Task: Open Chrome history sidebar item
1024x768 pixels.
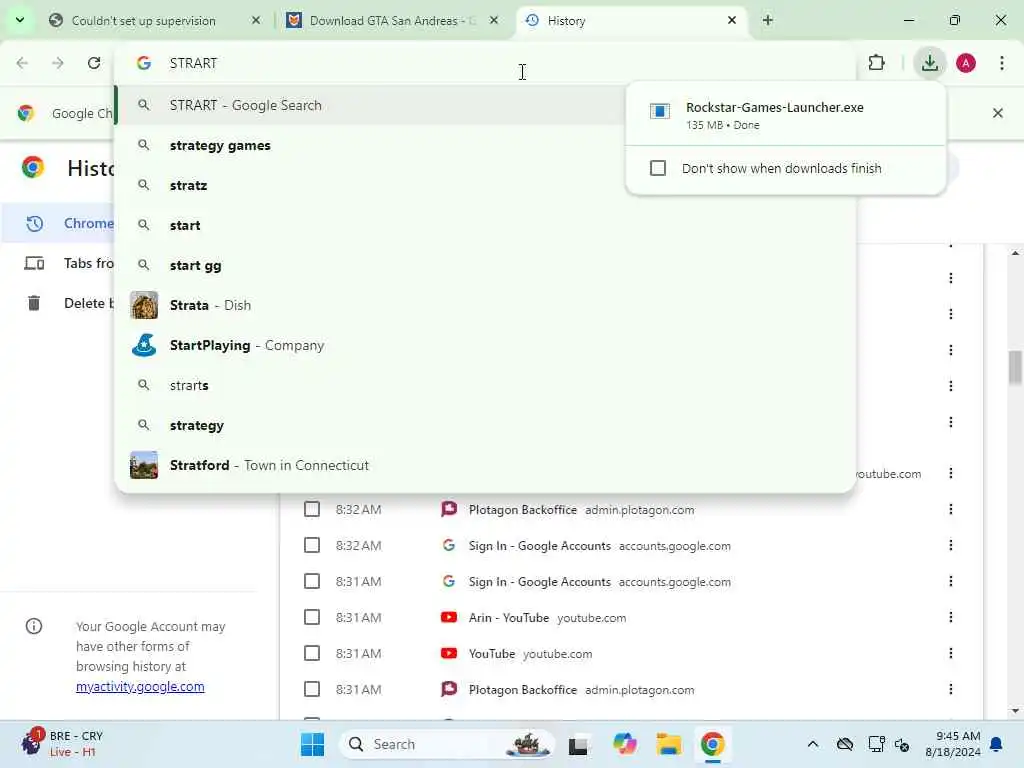Action: 59,223
